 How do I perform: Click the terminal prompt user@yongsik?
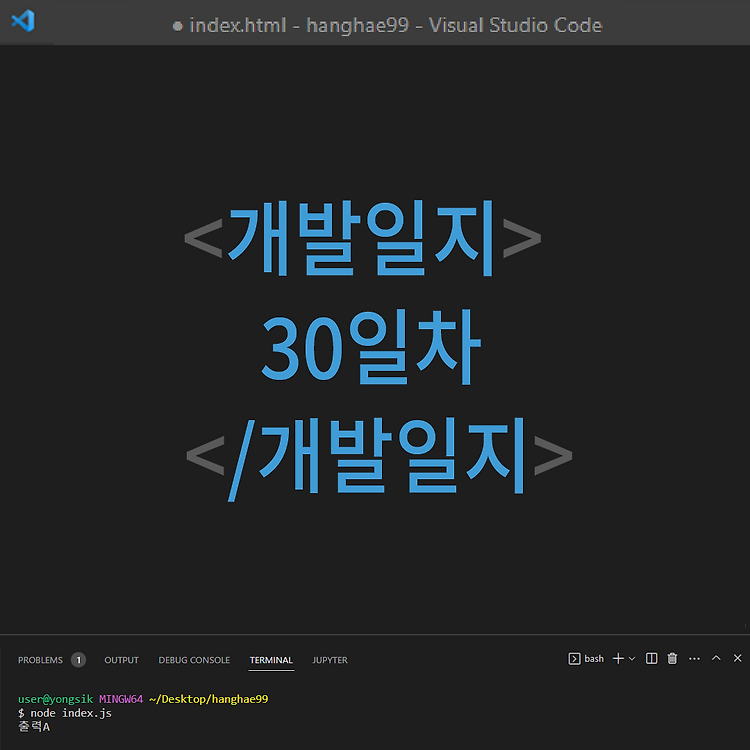point(55,699)
